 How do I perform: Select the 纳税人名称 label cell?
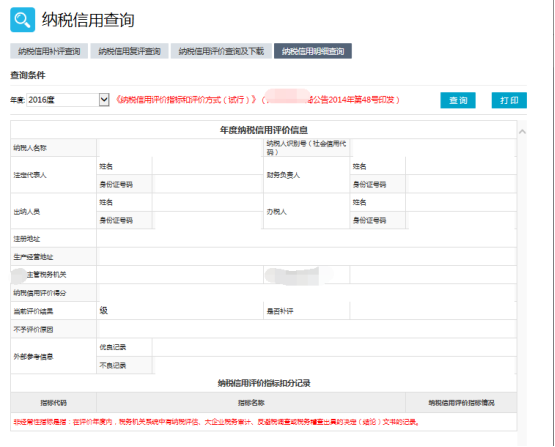click(x=53, y=148)
